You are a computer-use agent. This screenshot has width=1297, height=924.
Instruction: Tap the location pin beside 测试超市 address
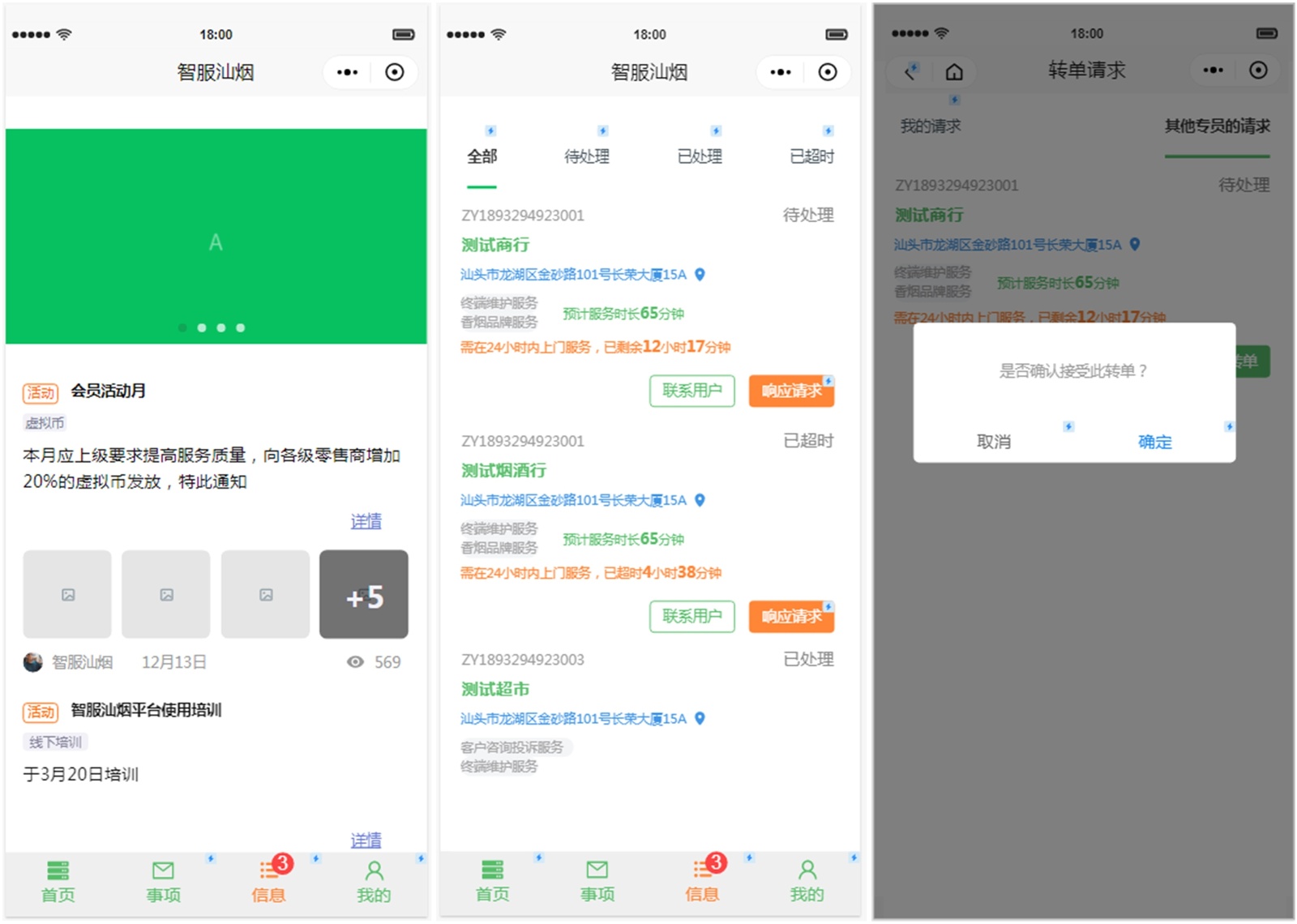point(700,718)
